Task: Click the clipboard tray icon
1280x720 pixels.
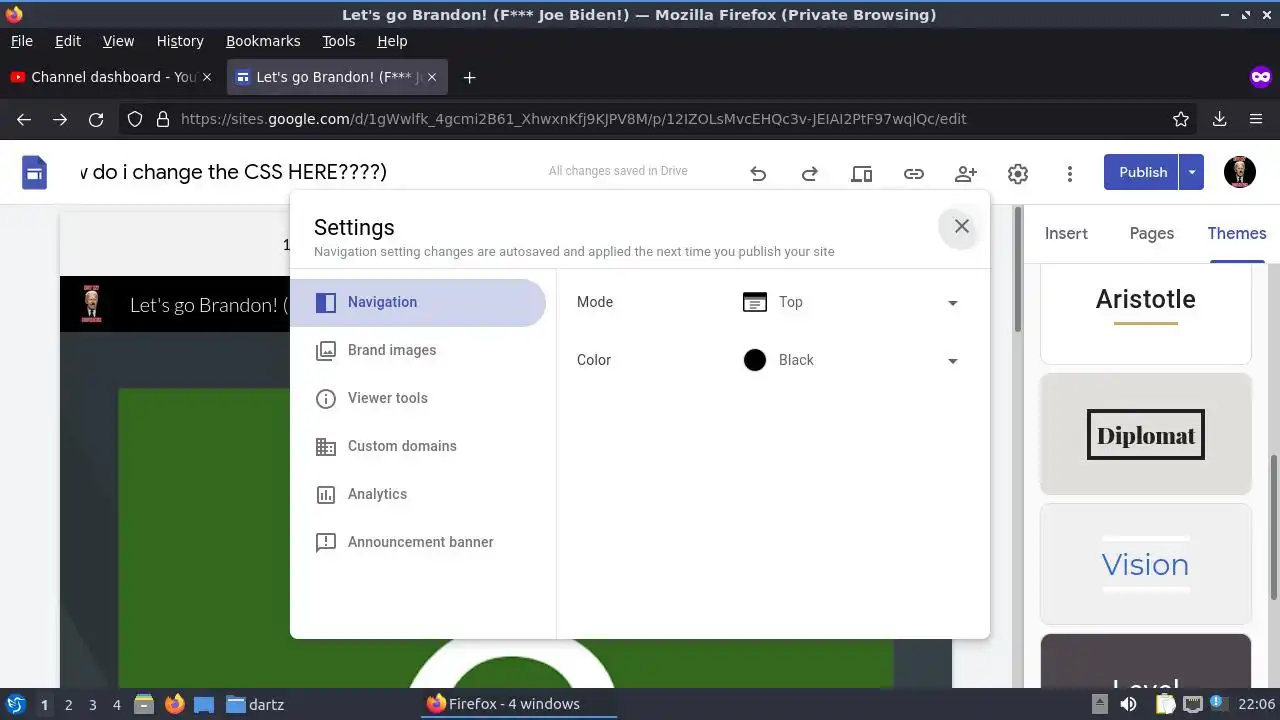Action: click(x=1165, y=704)
